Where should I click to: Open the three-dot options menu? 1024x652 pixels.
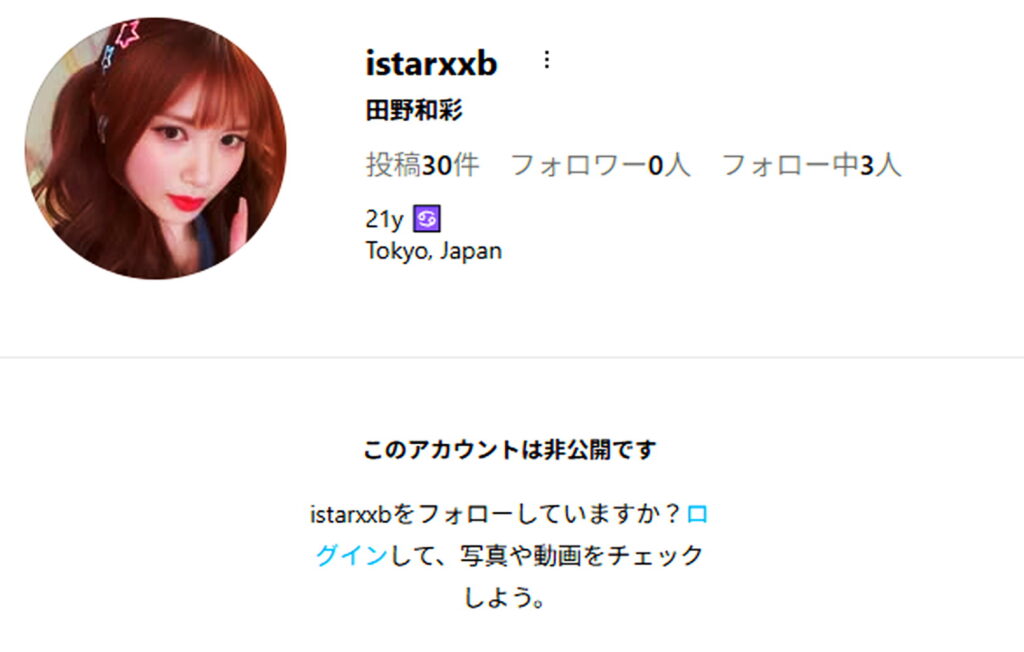[x=547, y=60]
